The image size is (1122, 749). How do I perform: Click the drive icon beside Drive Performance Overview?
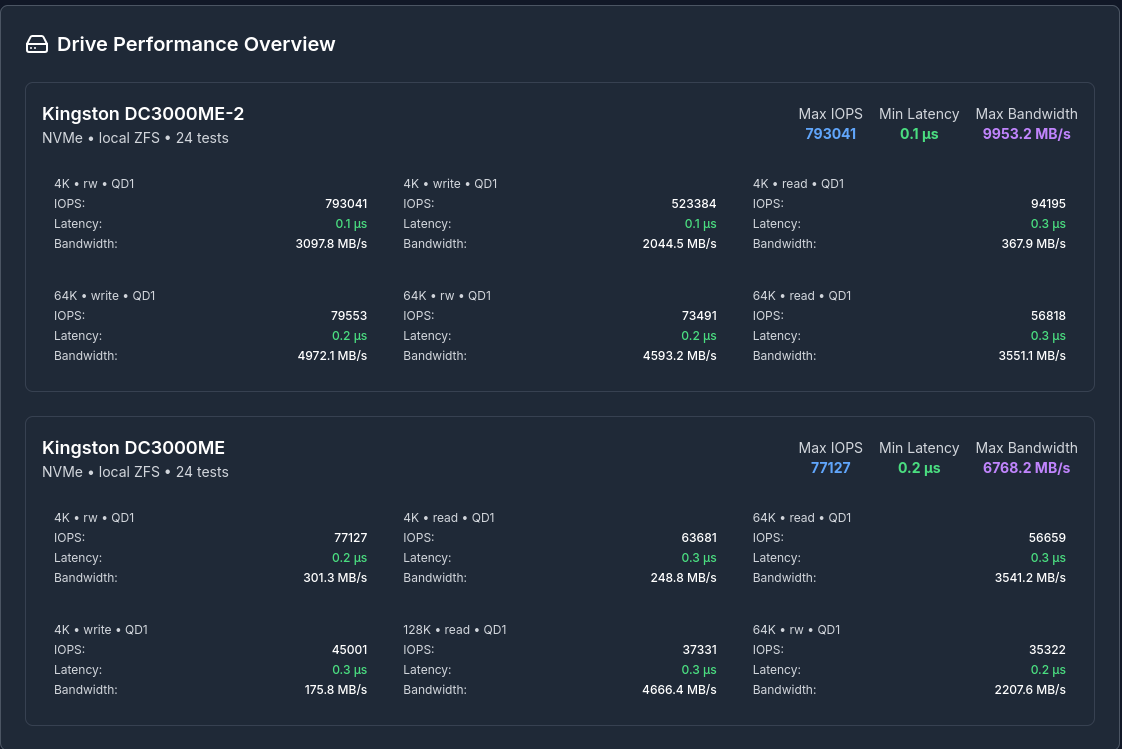(x=37, y=44)
